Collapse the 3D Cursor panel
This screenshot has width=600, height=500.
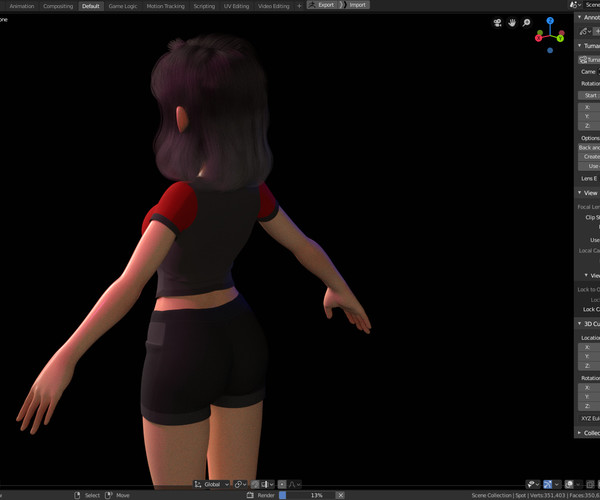[580, 323]
